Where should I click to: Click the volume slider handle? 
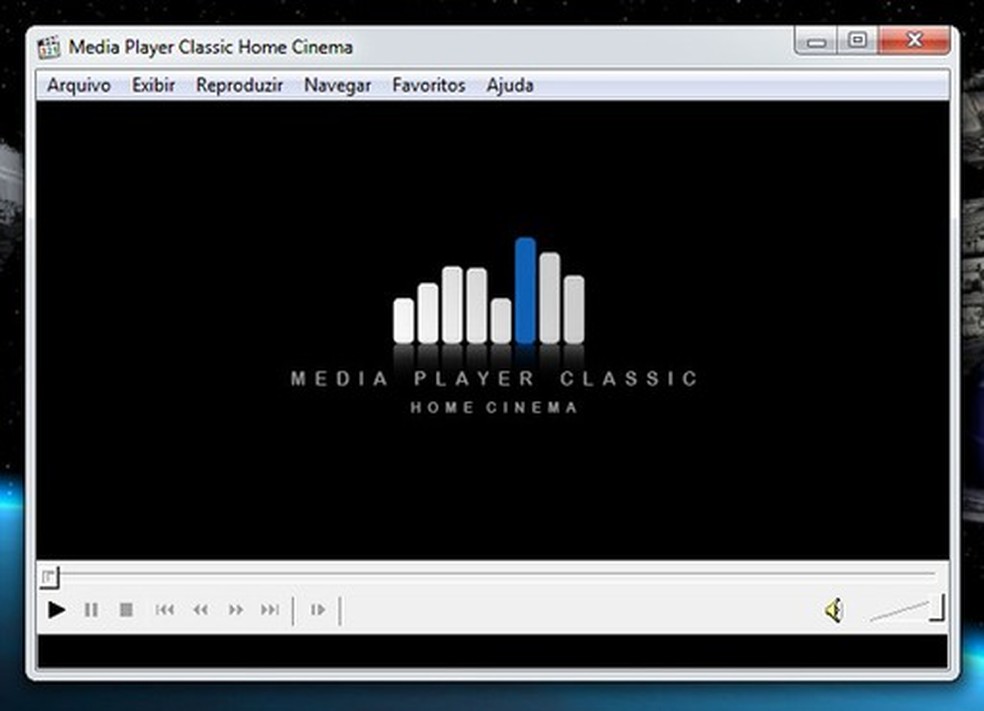point(938,607)
